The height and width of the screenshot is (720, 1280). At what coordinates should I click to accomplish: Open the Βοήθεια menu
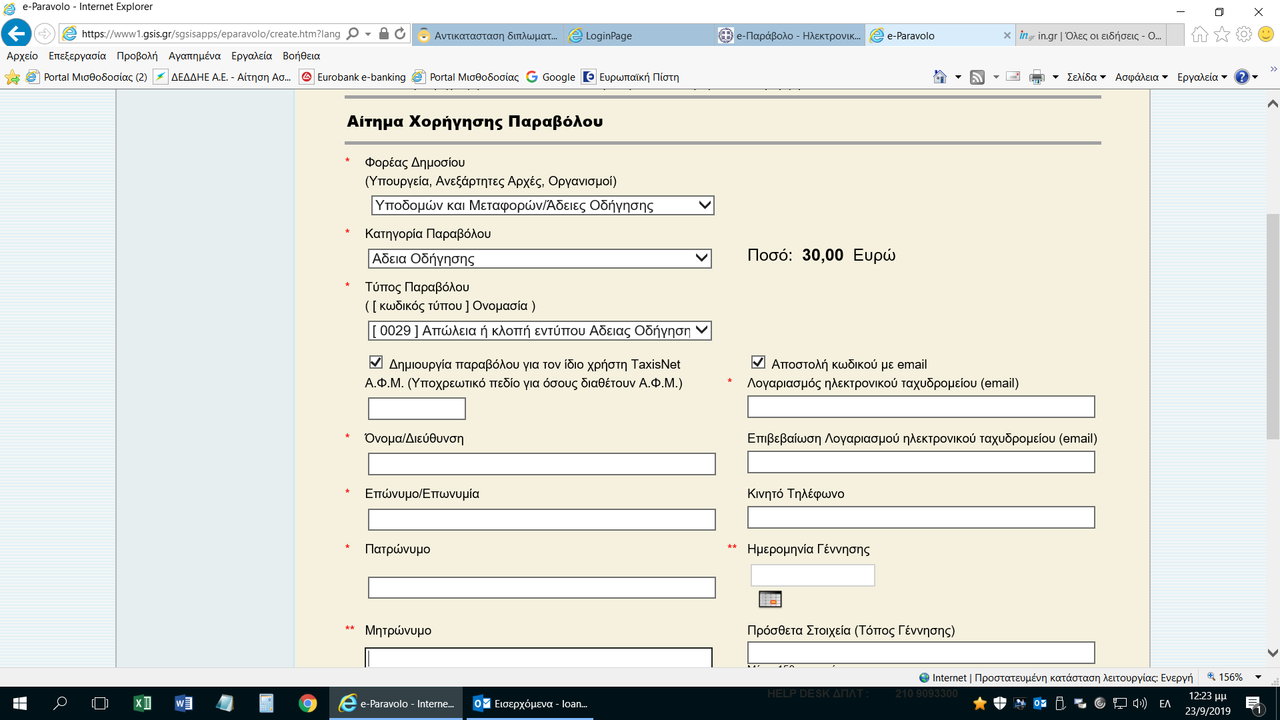pos(301,56)
